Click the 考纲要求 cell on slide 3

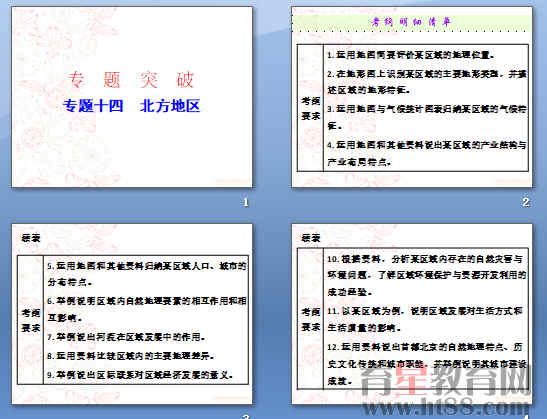(x=30, y=320)
